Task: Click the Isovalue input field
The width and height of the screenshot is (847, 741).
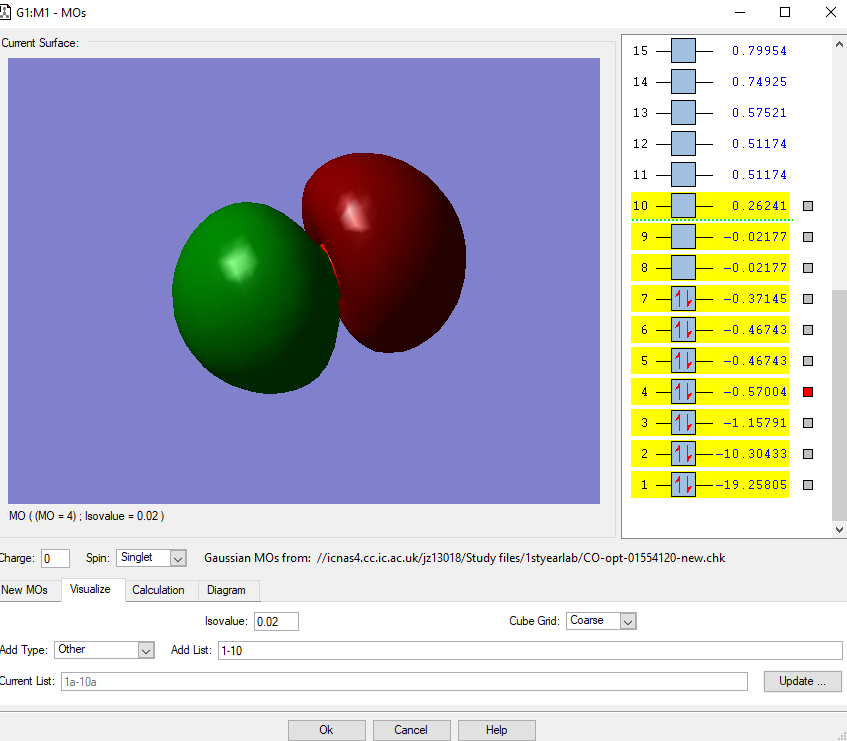Action: coord(276,622)
